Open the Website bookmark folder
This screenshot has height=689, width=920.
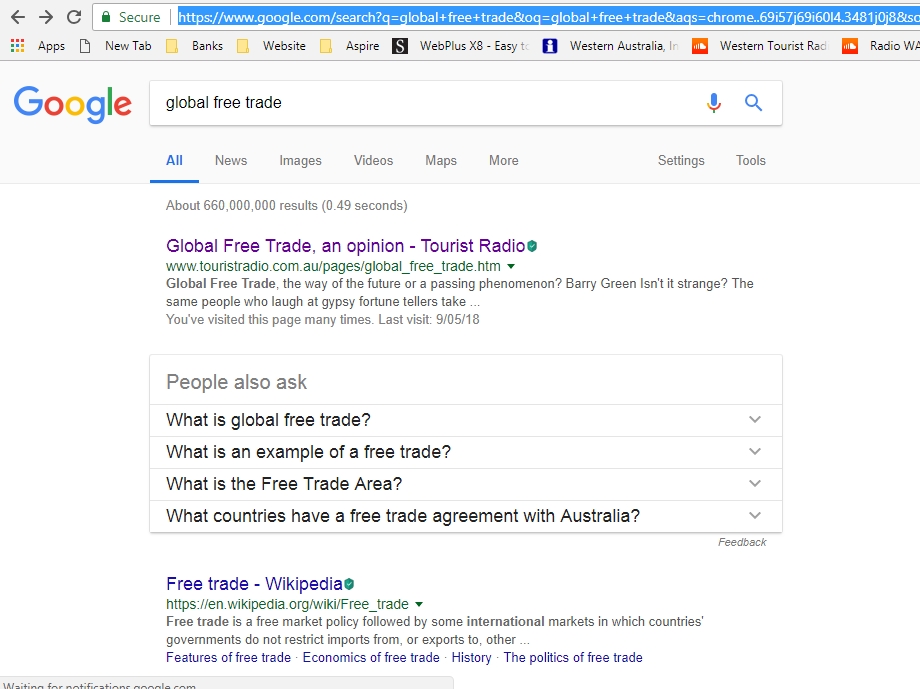271,46
